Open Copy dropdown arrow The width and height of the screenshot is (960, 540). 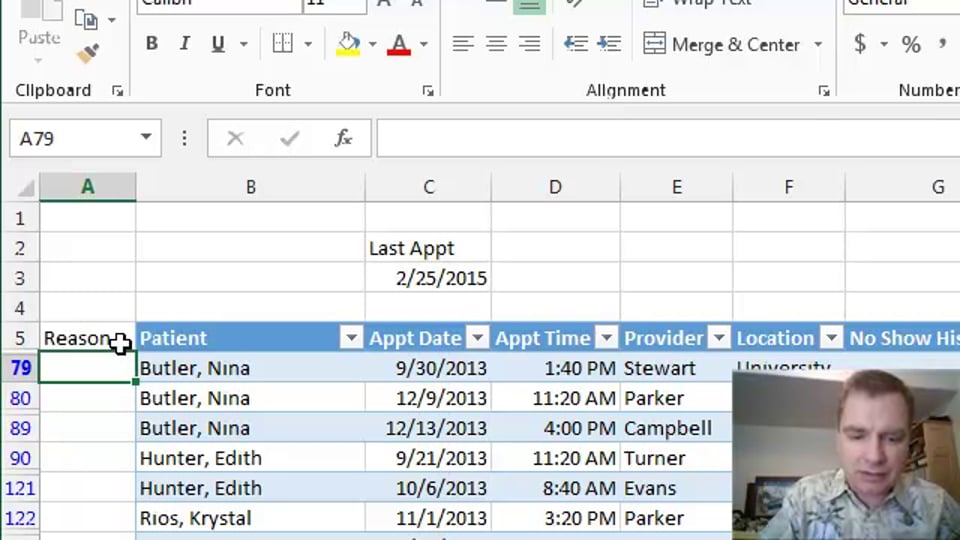[x=112, y=20]
